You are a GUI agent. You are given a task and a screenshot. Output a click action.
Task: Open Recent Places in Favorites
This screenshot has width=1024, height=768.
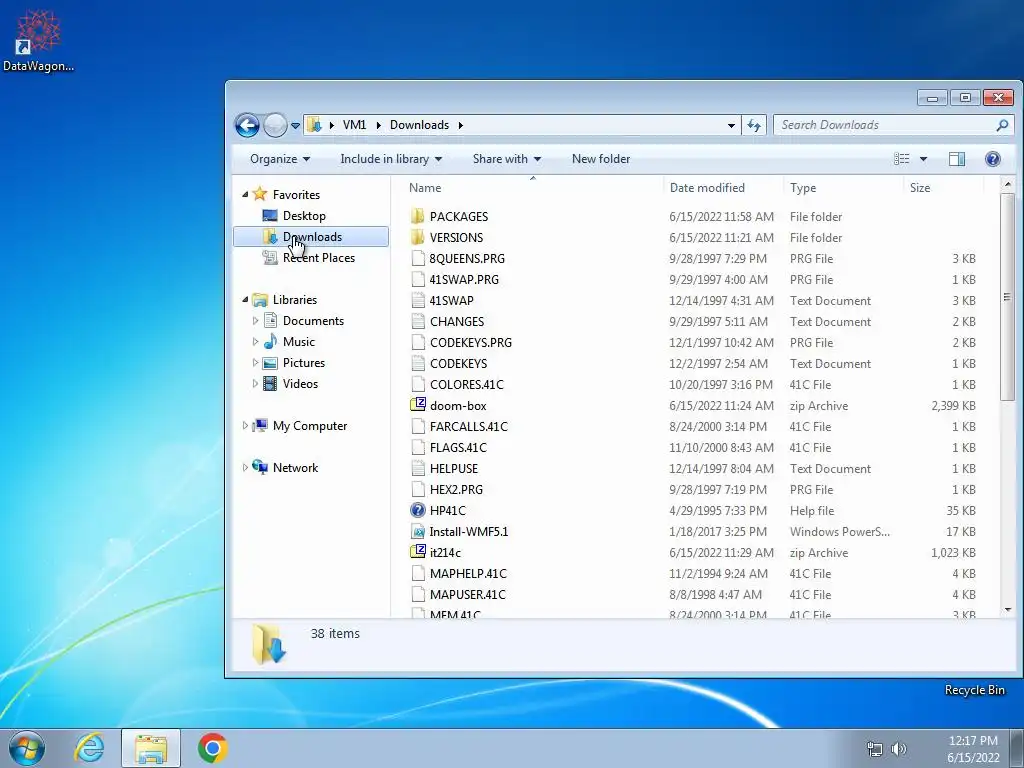[308, 257]
